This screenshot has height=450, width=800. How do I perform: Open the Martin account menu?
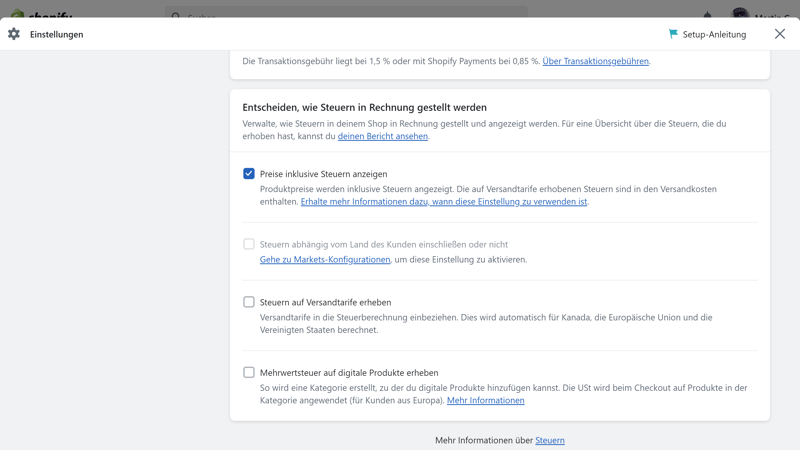[772, 14]
